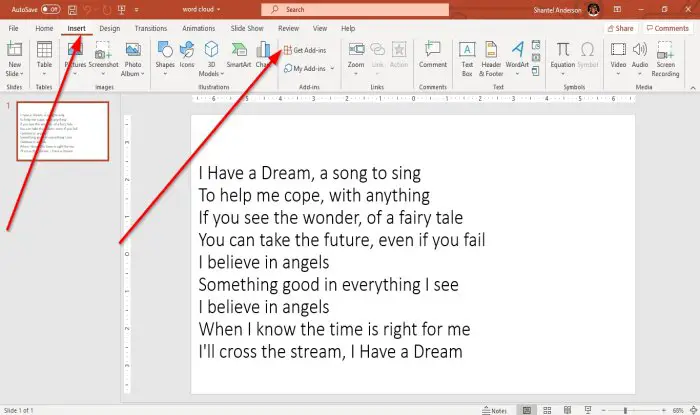The width and height of the screenshot is (700, 415).
Task: Start Screen Recording from Media group
Action: click(x=665, y=50)
